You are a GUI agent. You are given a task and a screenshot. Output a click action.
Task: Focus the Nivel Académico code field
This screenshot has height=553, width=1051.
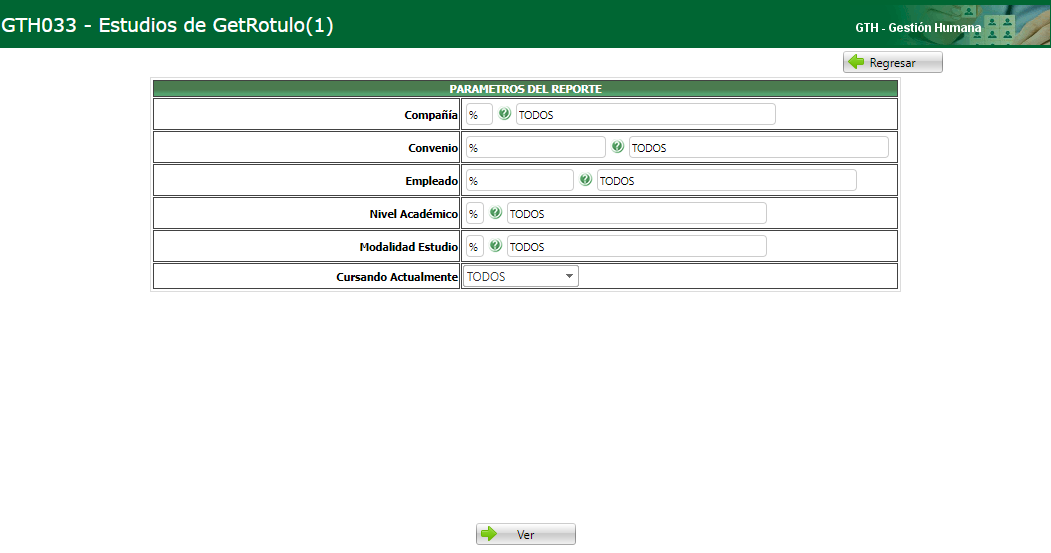click(475, 213)
